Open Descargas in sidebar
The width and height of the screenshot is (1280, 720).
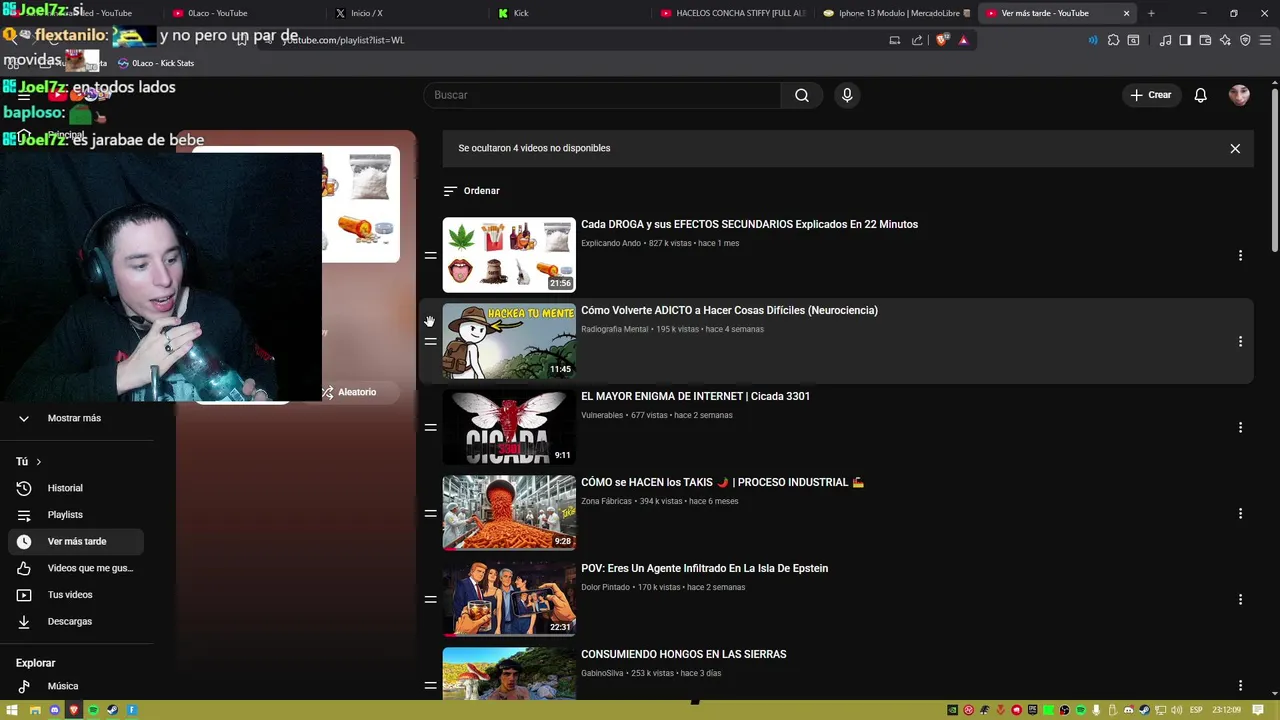76,621
